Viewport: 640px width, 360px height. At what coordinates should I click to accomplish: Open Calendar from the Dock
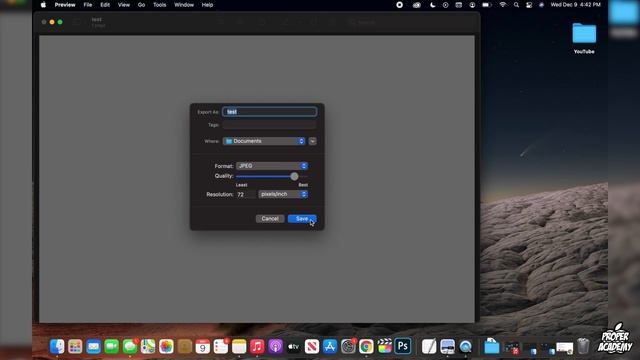tap(202, 347)
